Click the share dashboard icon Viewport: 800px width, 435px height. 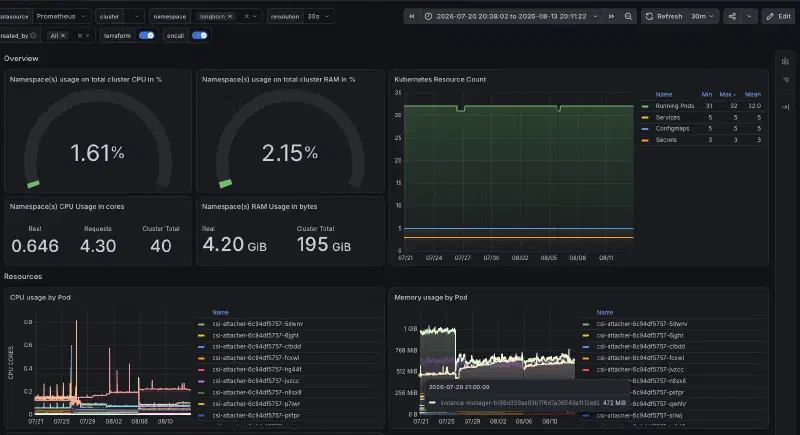click(x=732, y=16)
